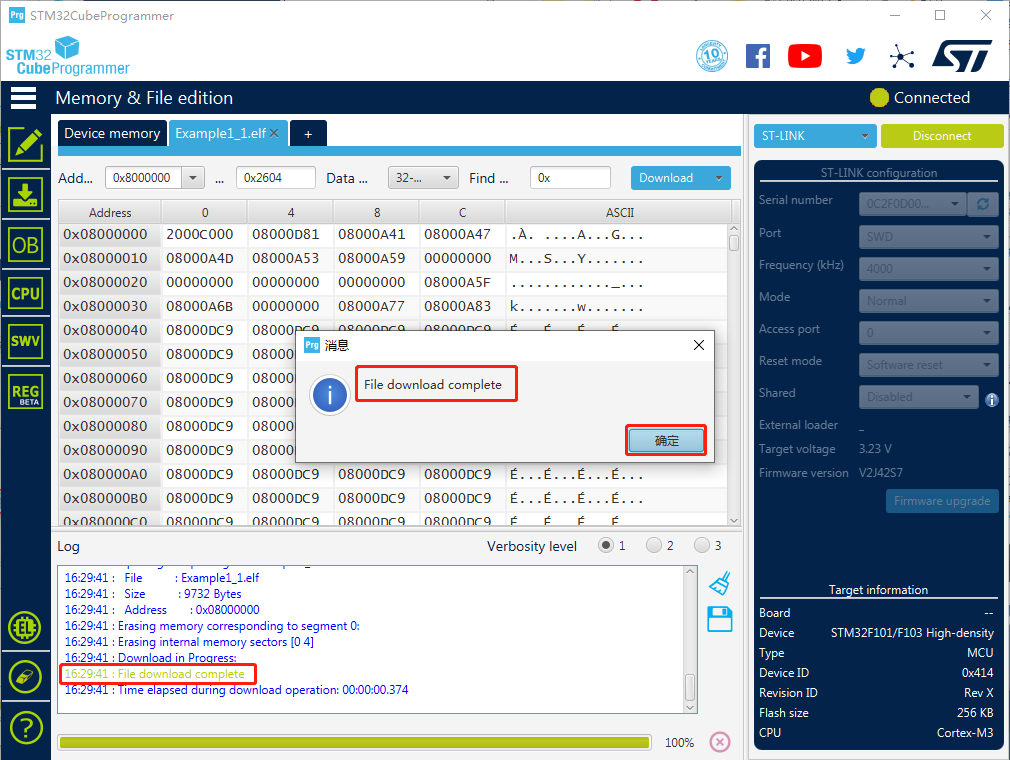Screen dimensions: 1010x760
Task: Open Erasing & Programming download icon
Action: point(25,195)
